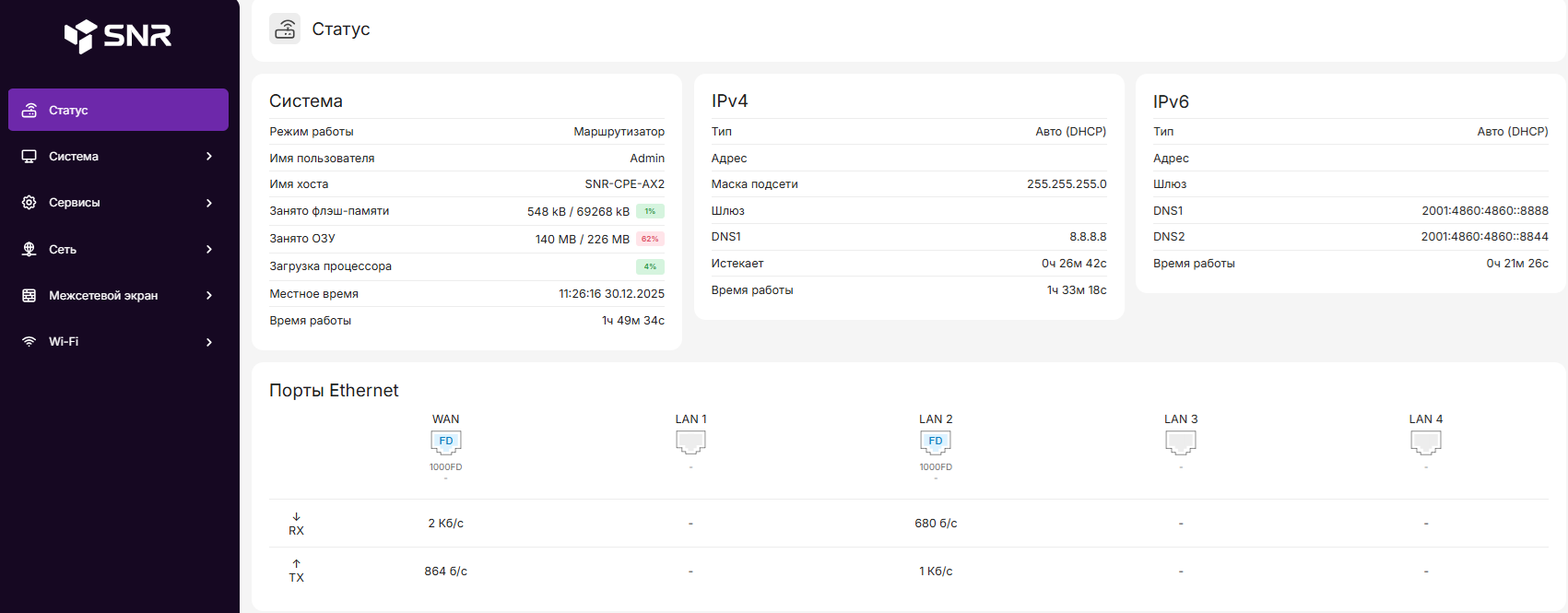Click the LAN 3 port icon
The width and height of the screenshot is (1568, 613).
point(1181,442)
